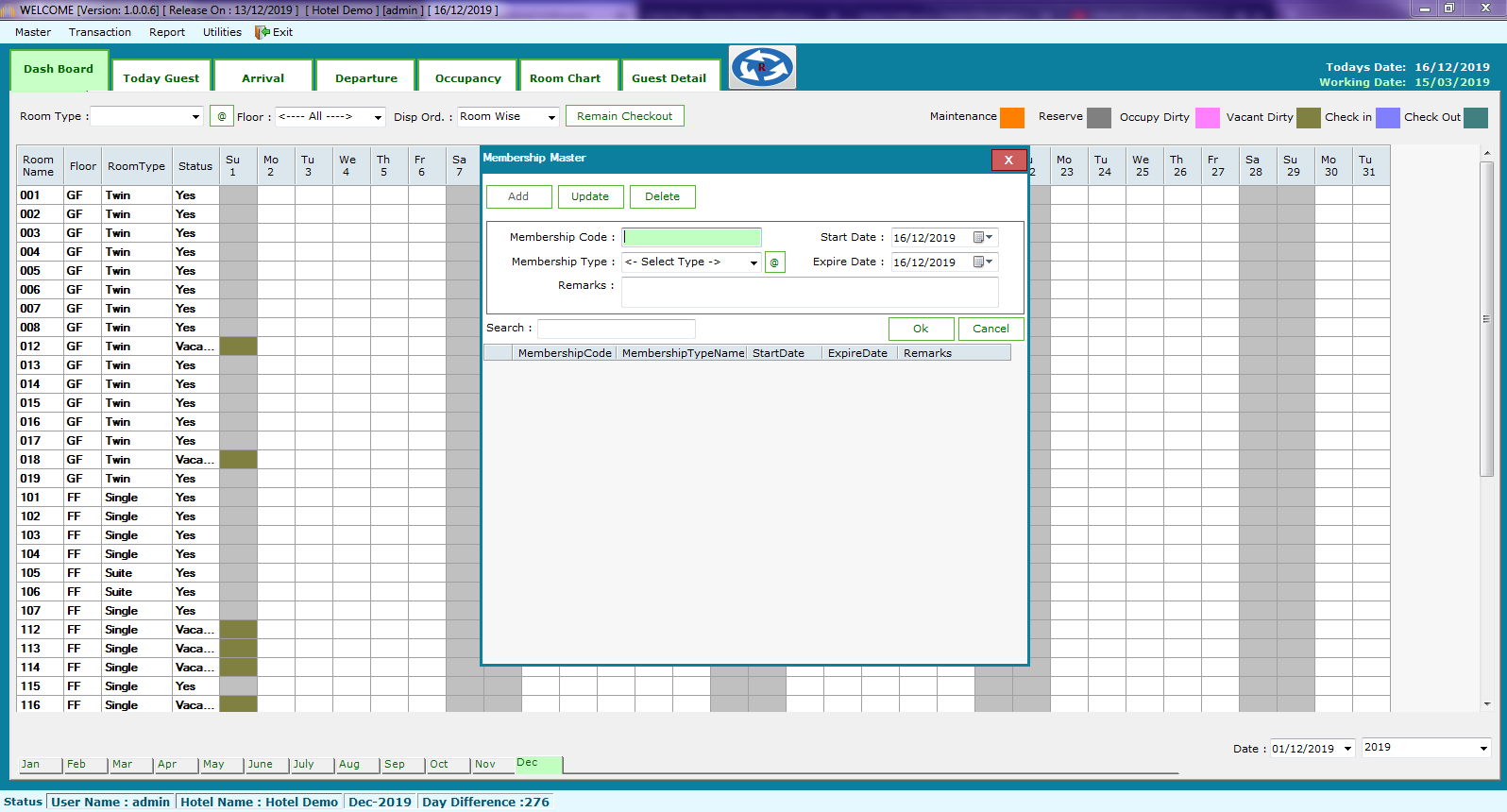The height and width of the screenshot is (812, 1507).
Task: Switch to the Today Guest tab
Action: point(161,78)
